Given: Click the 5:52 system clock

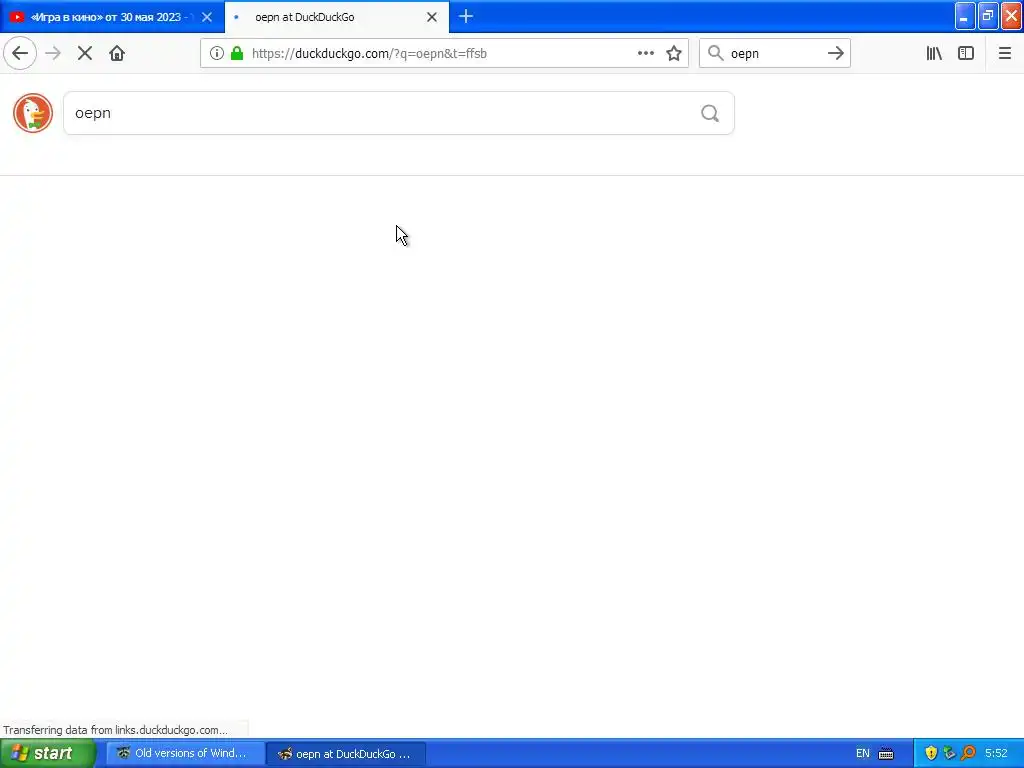Looking at the screenshot, I should tap(996, 753).
